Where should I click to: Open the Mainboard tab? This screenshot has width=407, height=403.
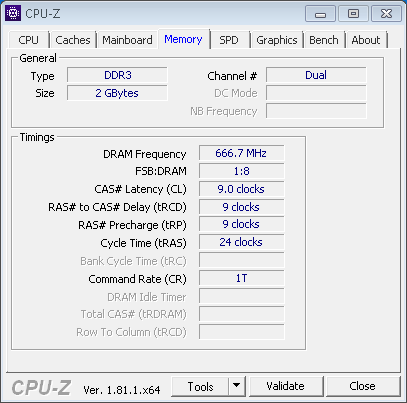click(x=127, y=40)
